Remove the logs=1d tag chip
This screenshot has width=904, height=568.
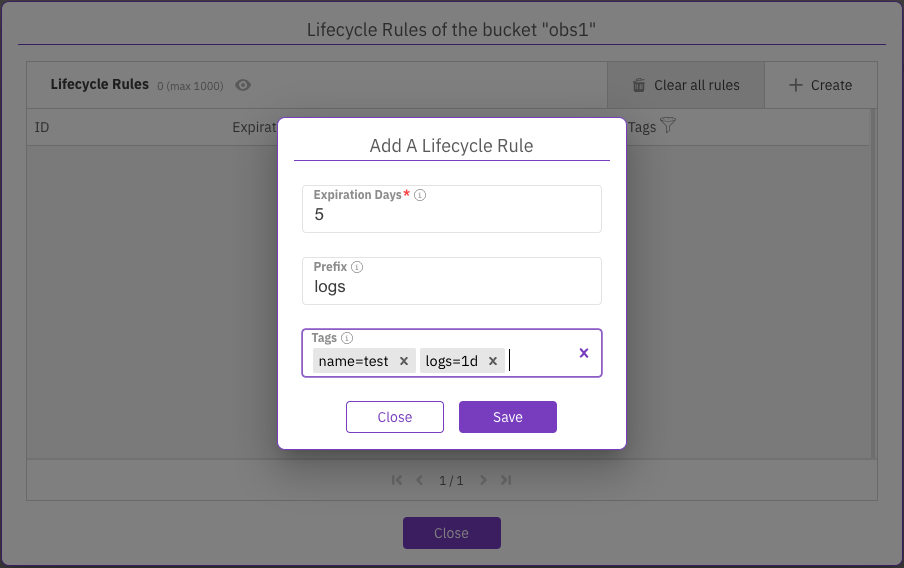(493, 361)
